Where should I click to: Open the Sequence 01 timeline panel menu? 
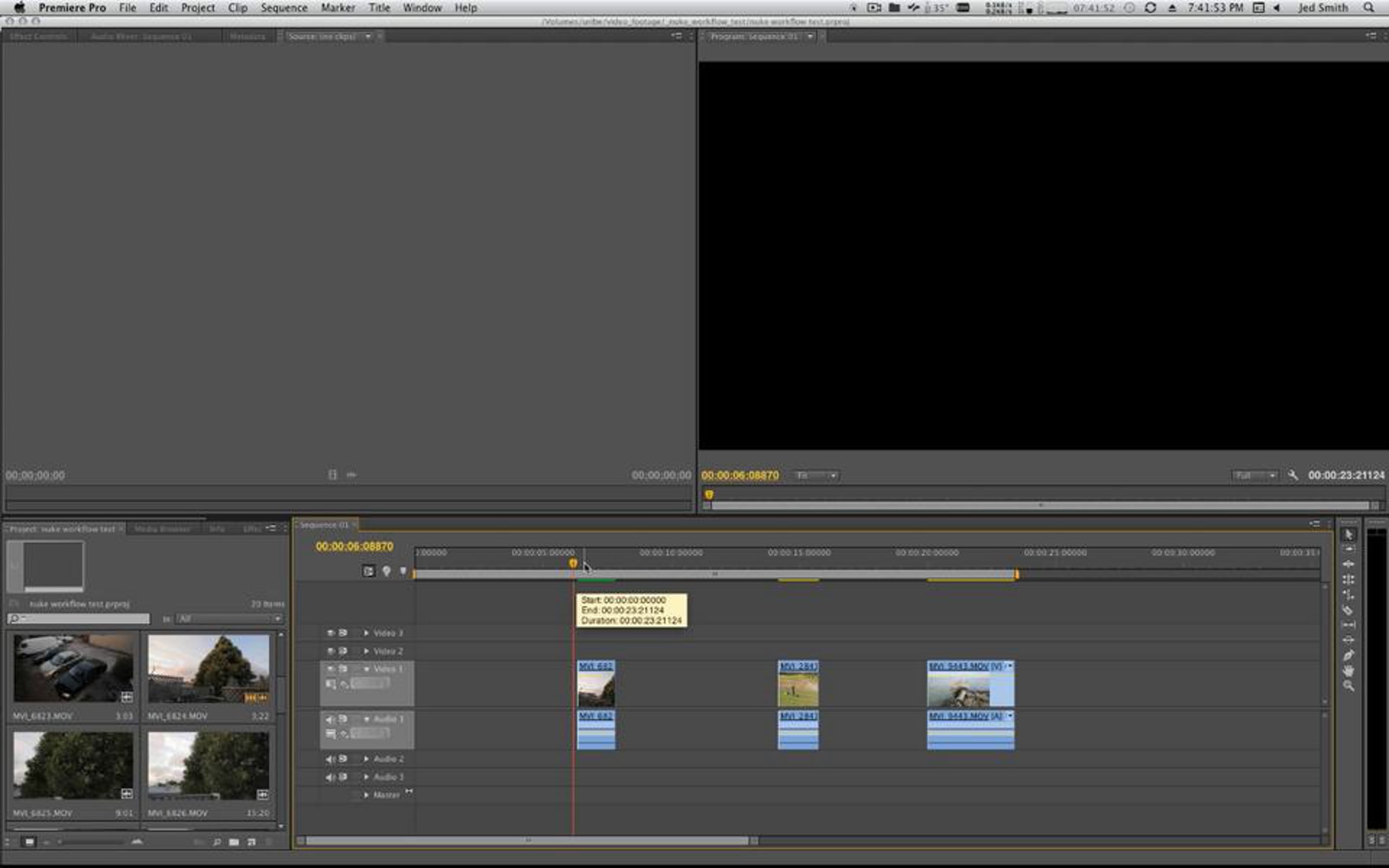1315,524
